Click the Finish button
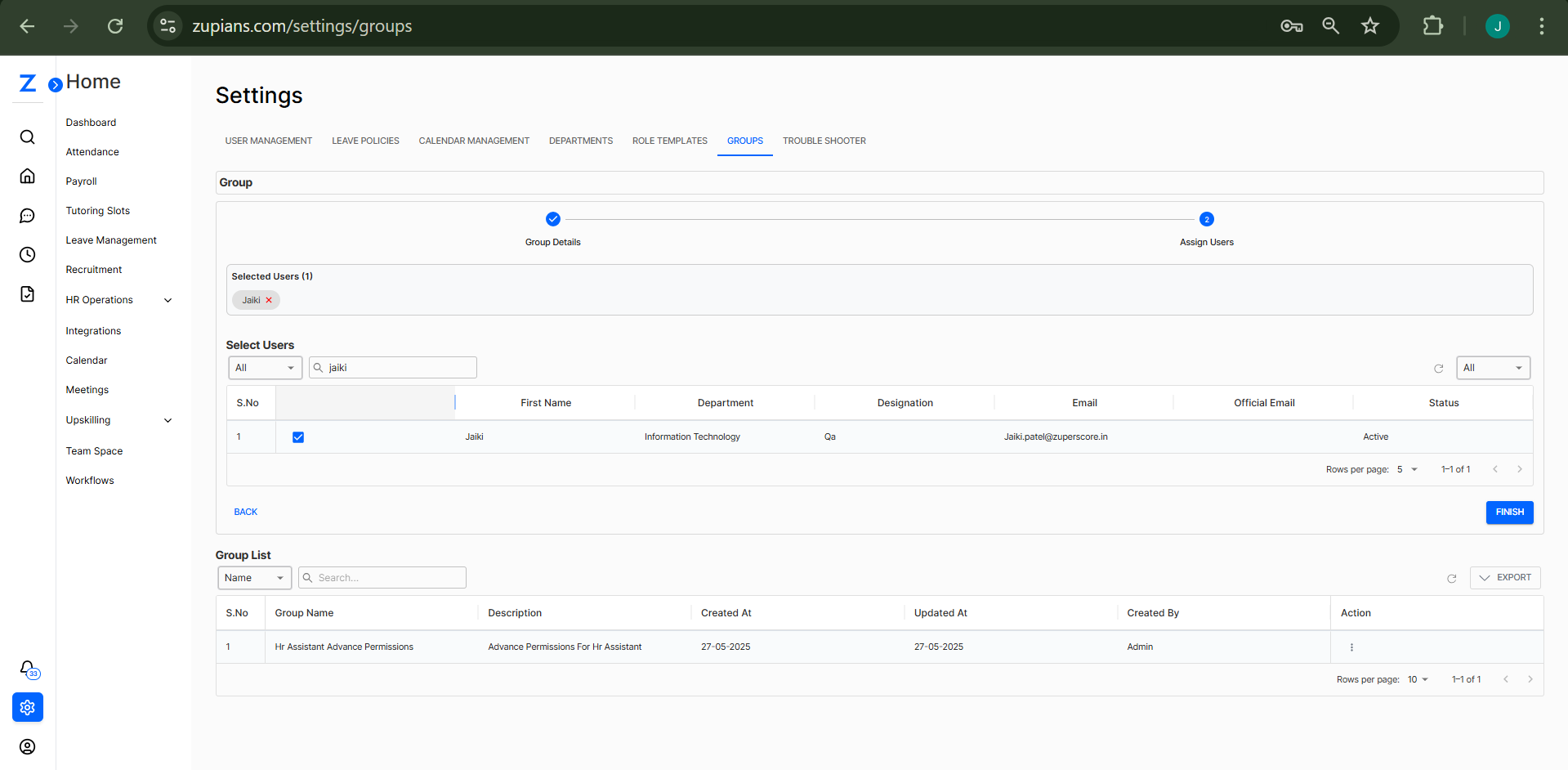 (x=1508, y=512)
